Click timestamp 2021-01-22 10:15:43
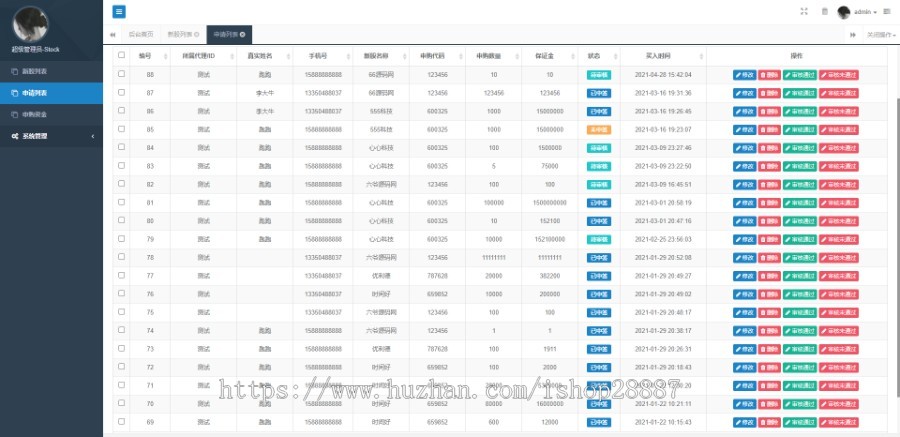Viewport: 900px width, 437px height. coord(663,422)
